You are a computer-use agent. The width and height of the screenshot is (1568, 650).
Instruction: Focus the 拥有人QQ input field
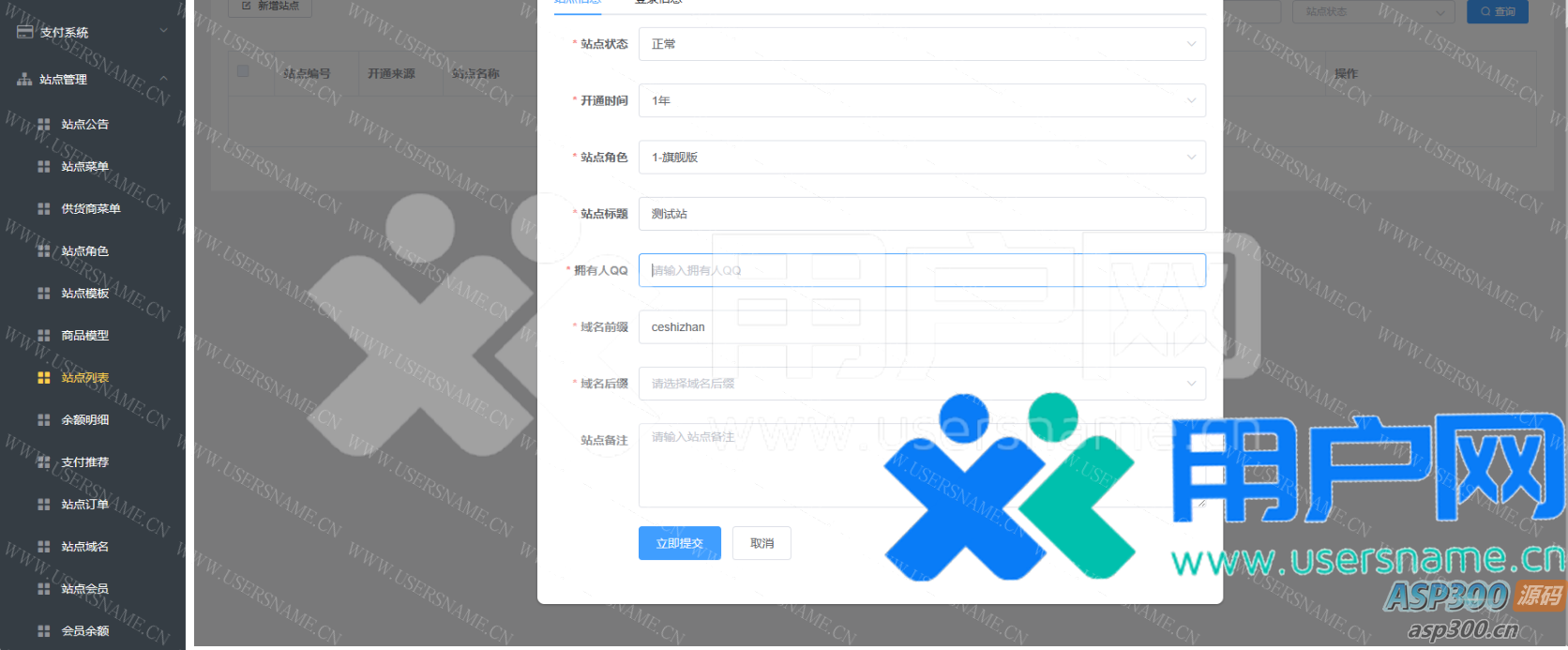click(922, 270)
